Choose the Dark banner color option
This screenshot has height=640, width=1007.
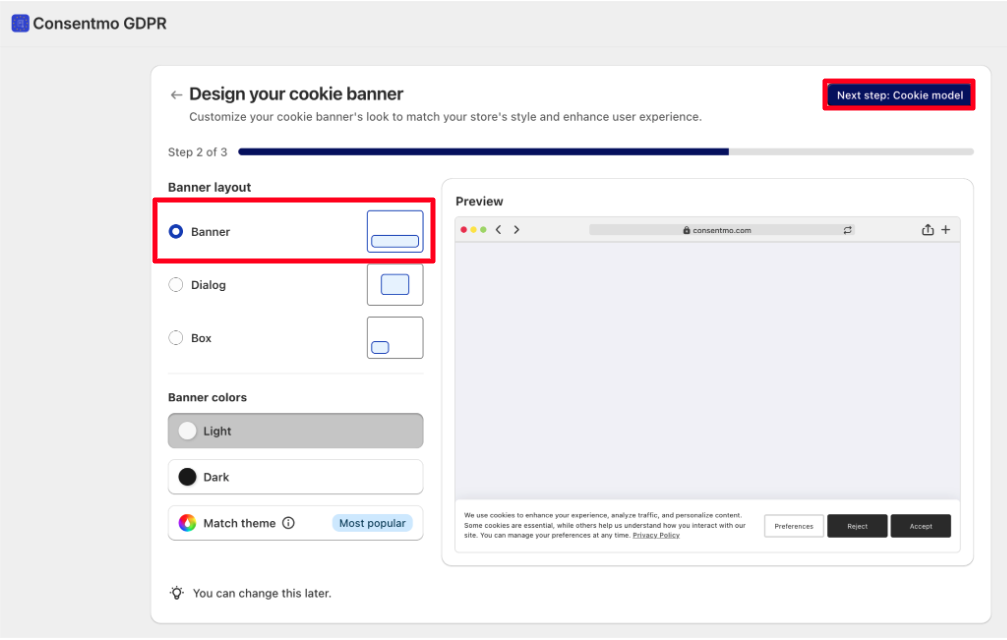coord(295,477)
